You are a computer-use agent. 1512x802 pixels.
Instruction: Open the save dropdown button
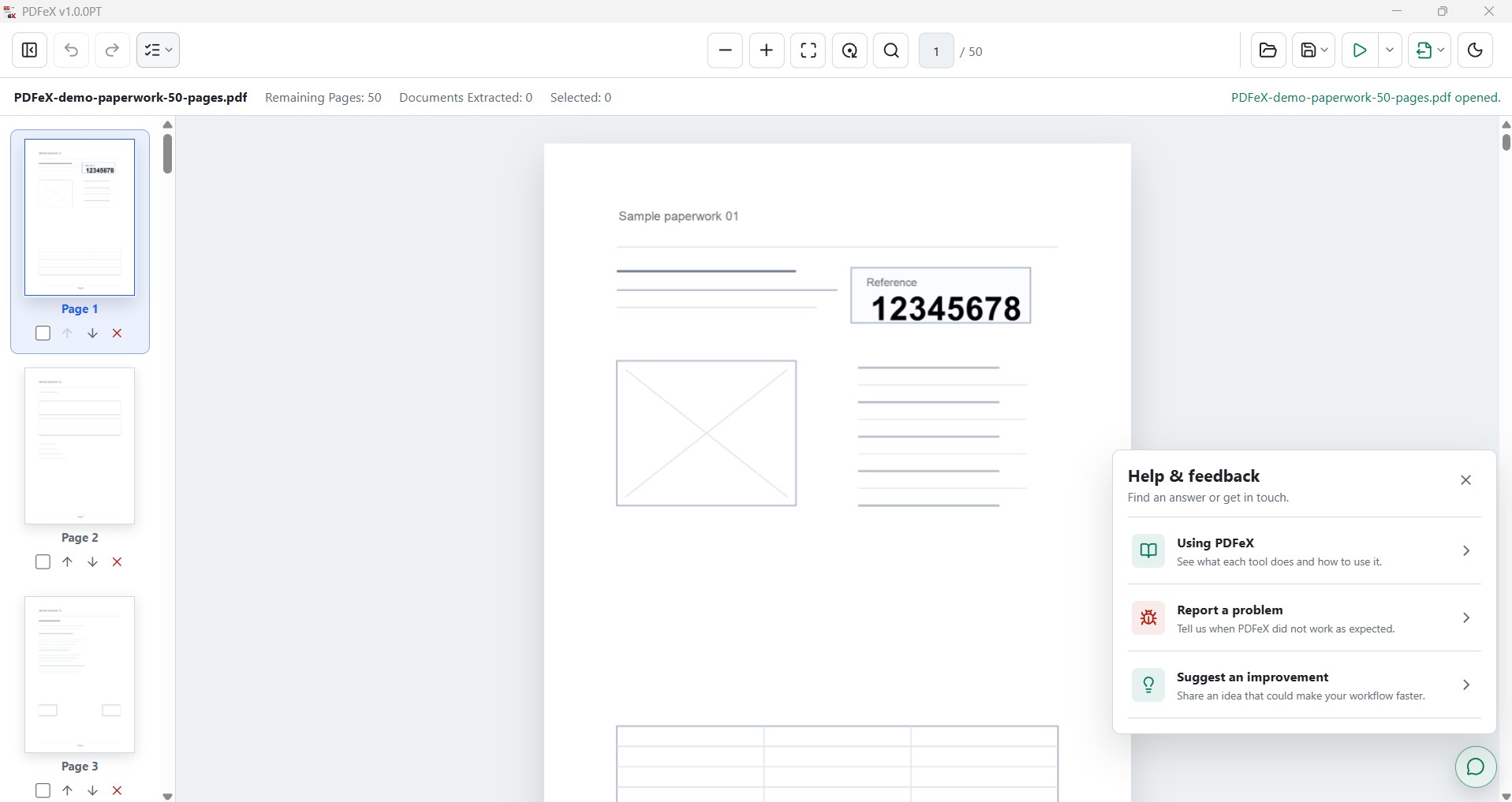(x=1313, y=50)
